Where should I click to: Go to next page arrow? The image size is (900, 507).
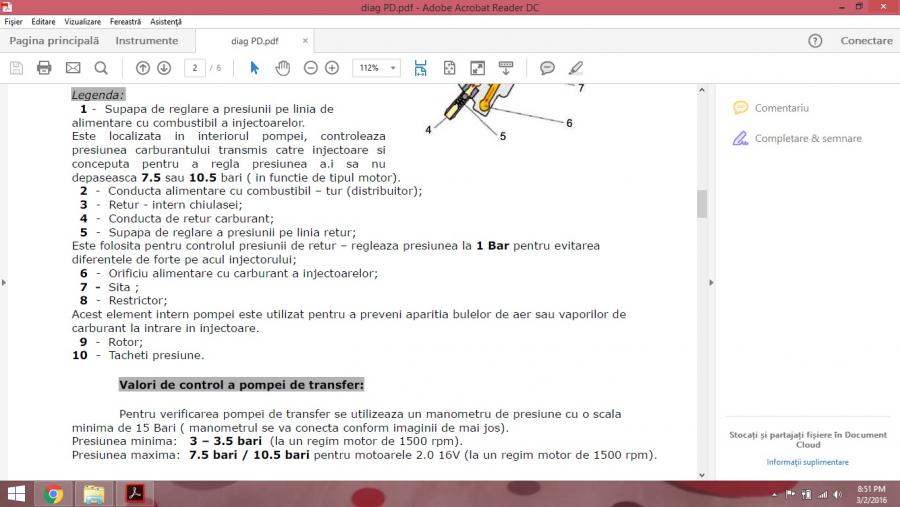(164, 68)
